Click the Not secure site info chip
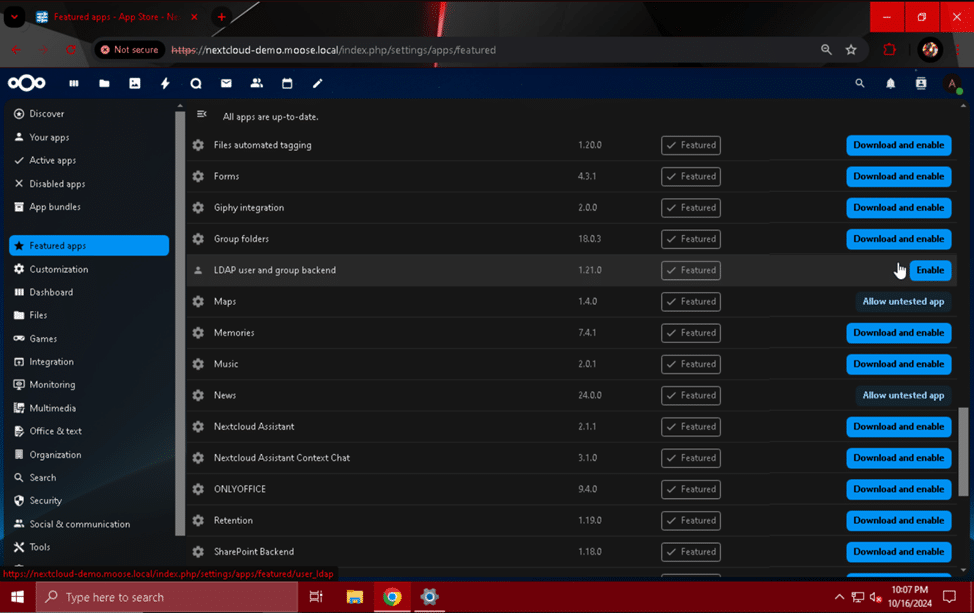 click(x=130, y=50)
